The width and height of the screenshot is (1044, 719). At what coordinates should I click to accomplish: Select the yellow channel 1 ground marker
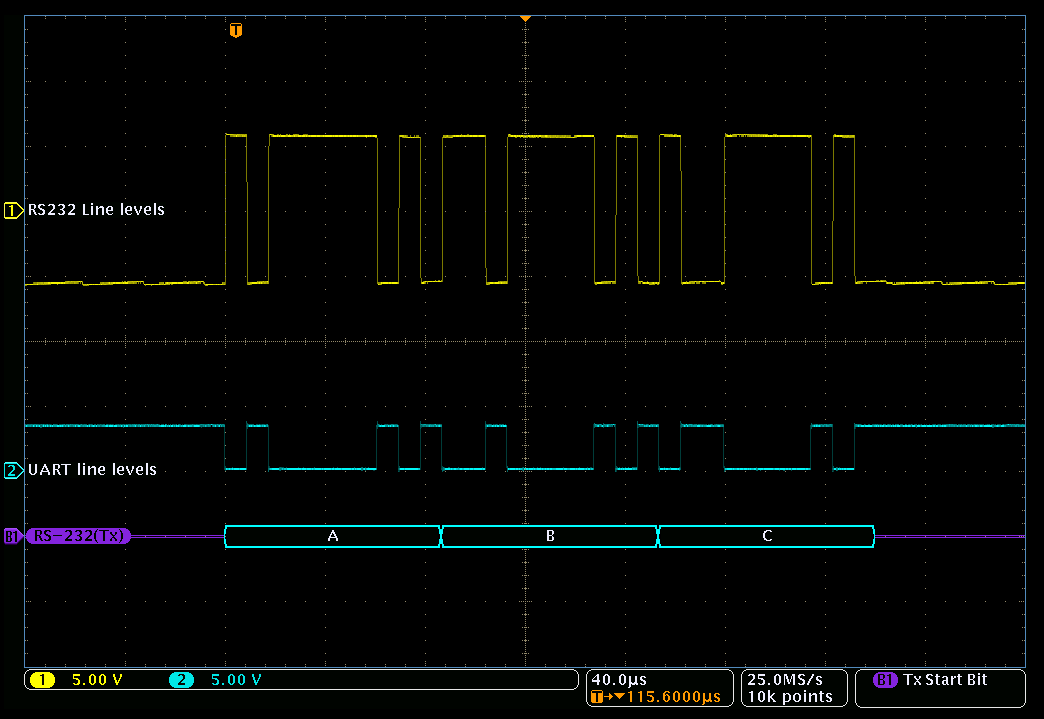click(x=13, y=210)
